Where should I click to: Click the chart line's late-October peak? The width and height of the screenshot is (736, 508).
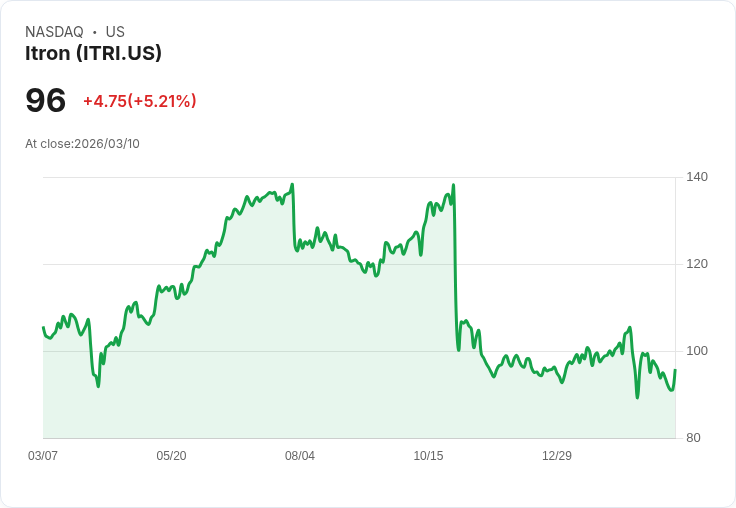pyautogui.click(x=454, y=185)
